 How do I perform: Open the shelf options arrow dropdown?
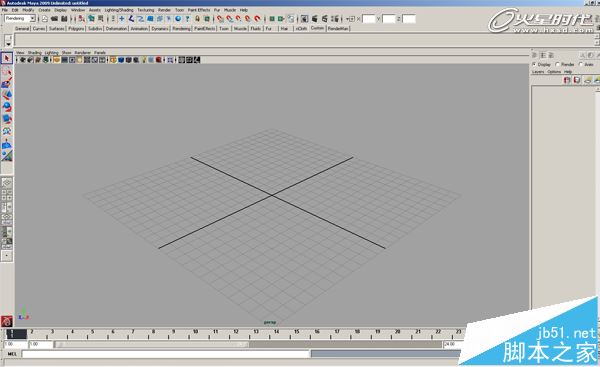pos(8,44)
